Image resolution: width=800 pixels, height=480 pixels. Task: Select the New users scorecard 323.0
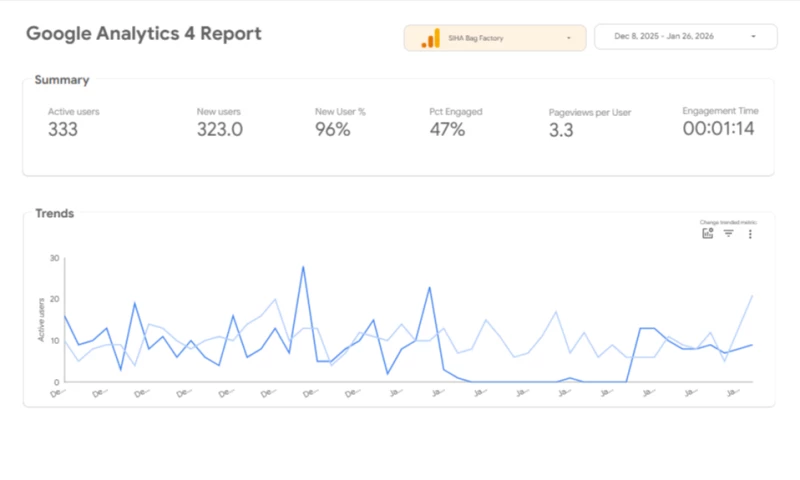219,129
